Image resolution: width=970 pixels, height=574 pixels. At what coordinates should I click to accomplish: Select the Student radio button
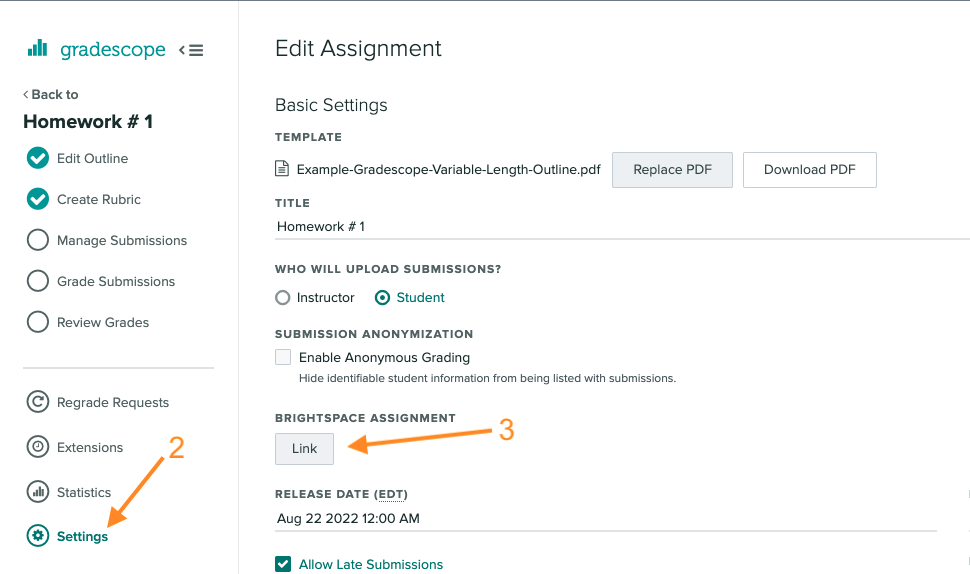point(382,297)
